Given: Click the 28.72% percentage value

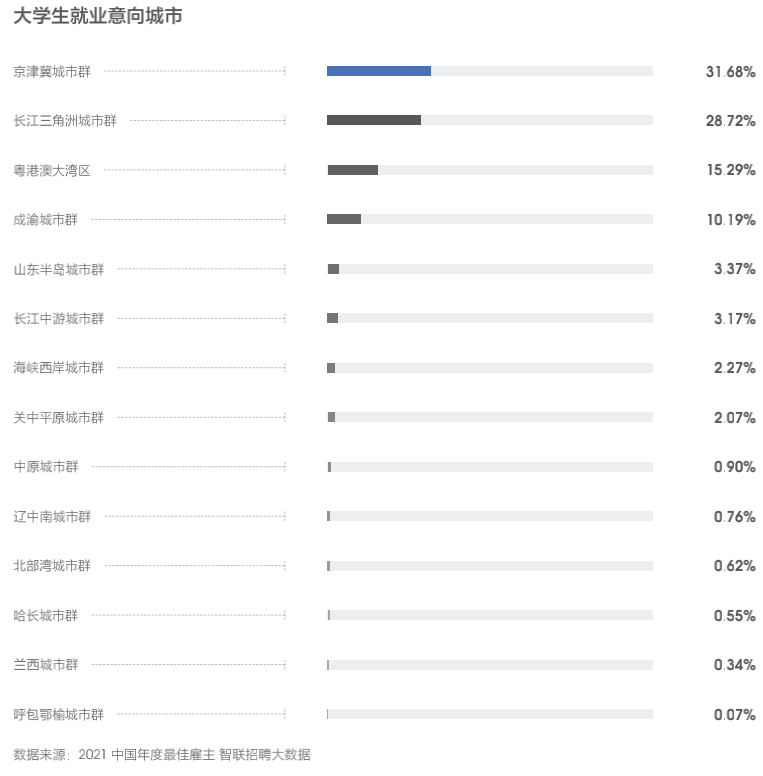Looking at the screenshot, I should (730, 121).
